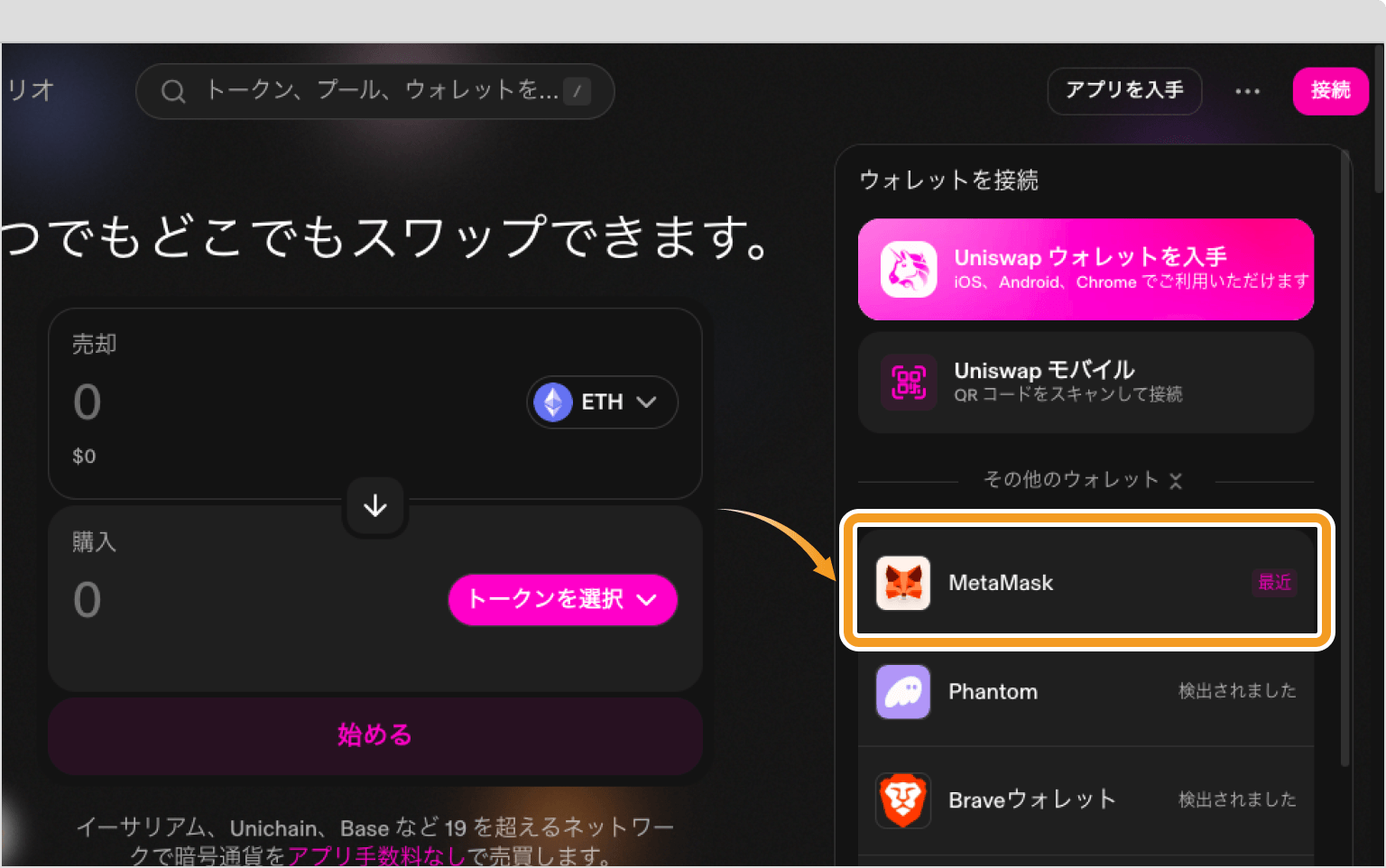The height and width of the screenshot is (868, 1386).
Task: Collapse the その他のウォレット section
Action: click(1177, 481)
